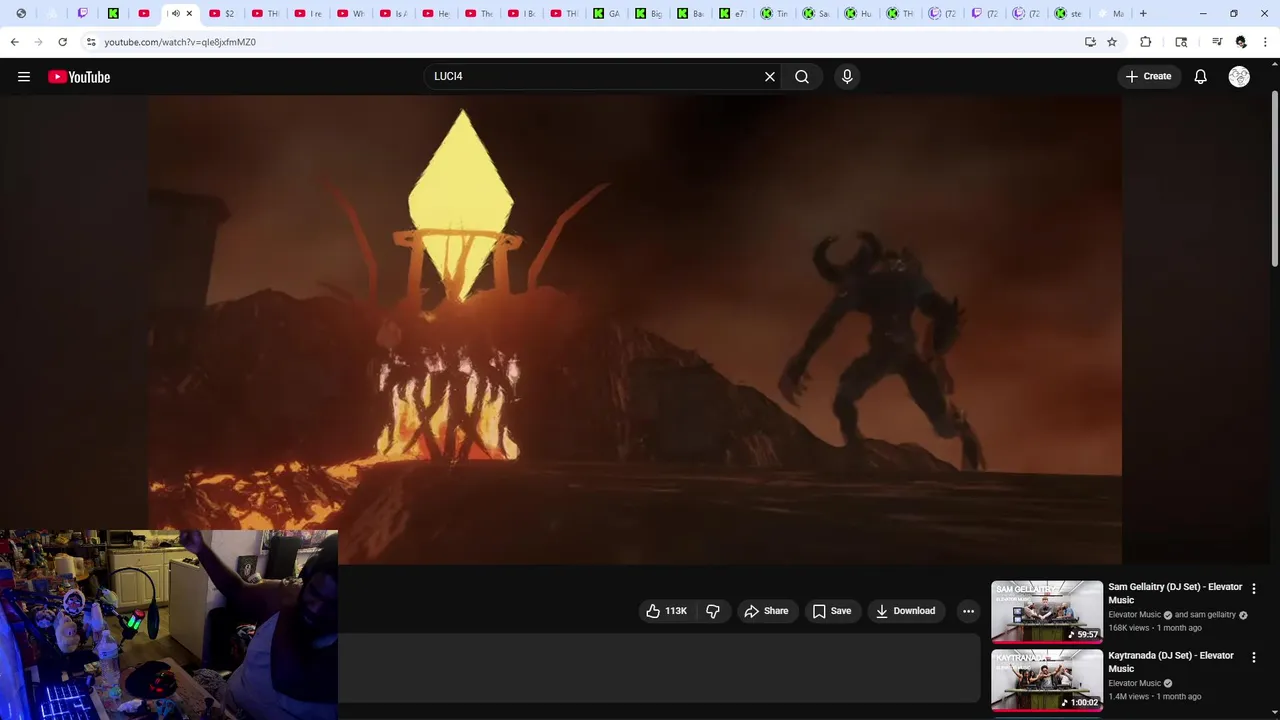
Task: Switch to the tab labeled 'ste'
Action: 1068,14
